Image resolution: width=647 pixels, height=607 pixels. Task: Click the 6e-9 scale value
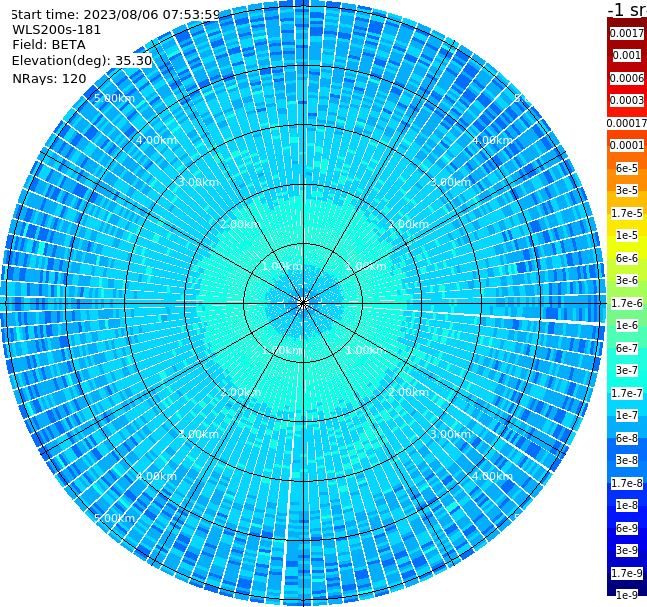[x=627, y=528]
